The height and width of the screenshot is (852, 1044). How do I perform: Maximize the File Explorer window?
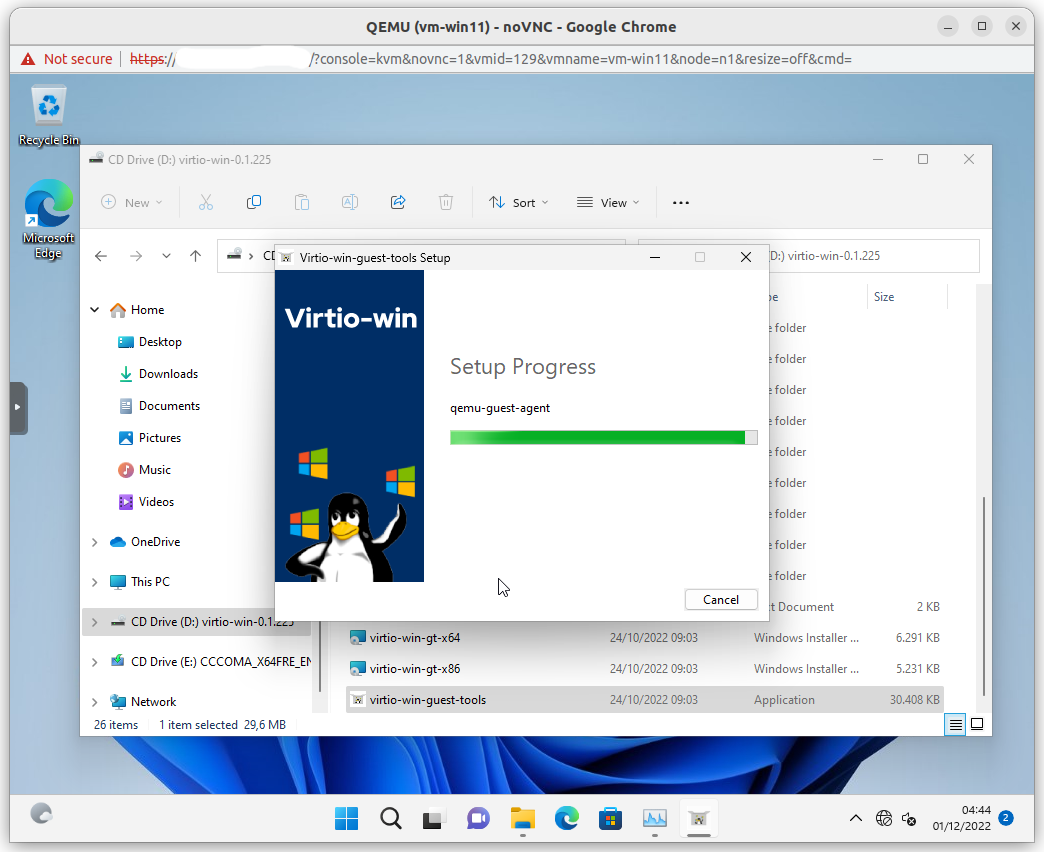(923, 160)
